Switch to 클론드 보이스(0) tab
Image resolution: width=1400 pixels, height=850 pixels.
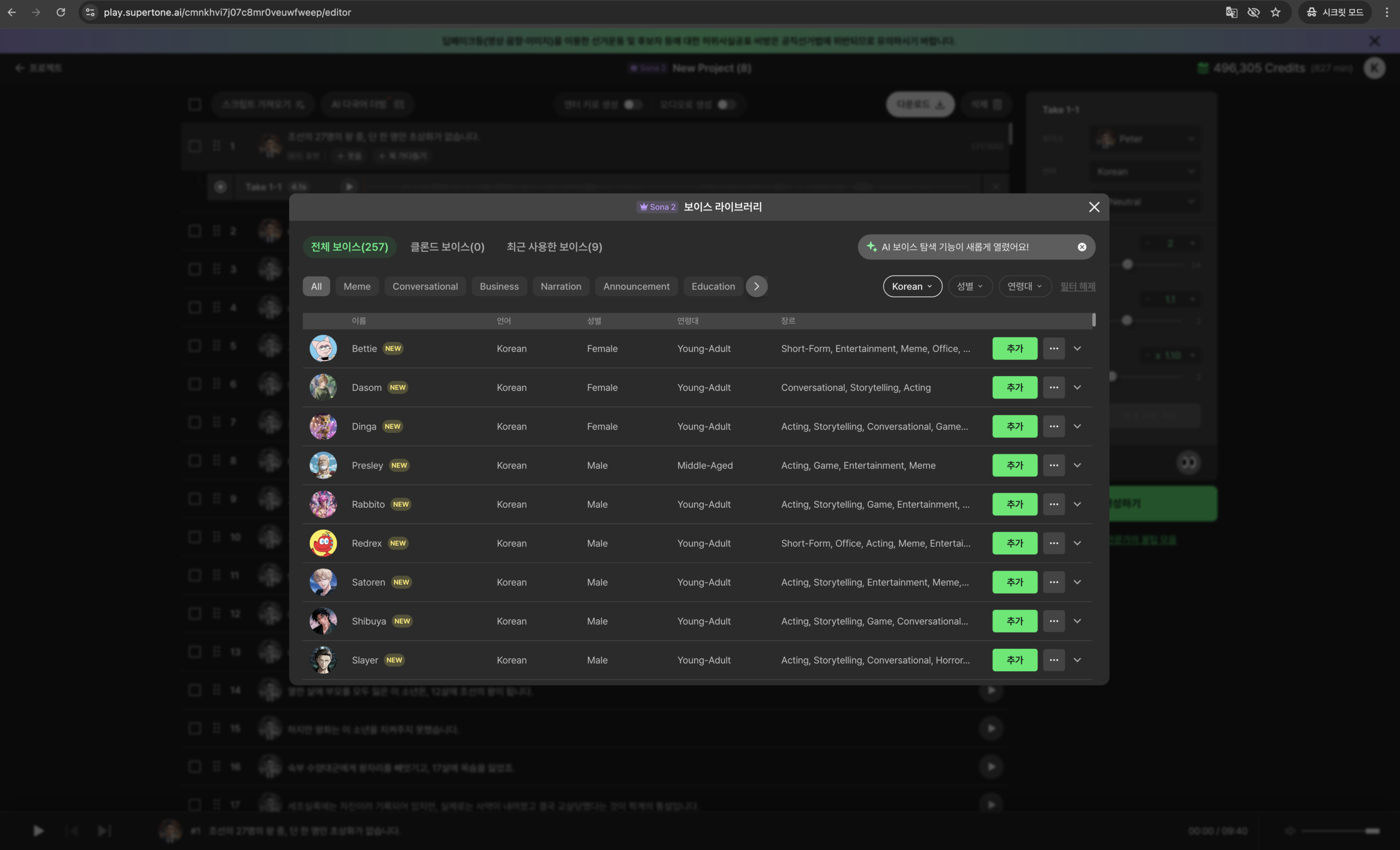click(x=447, y=247)
